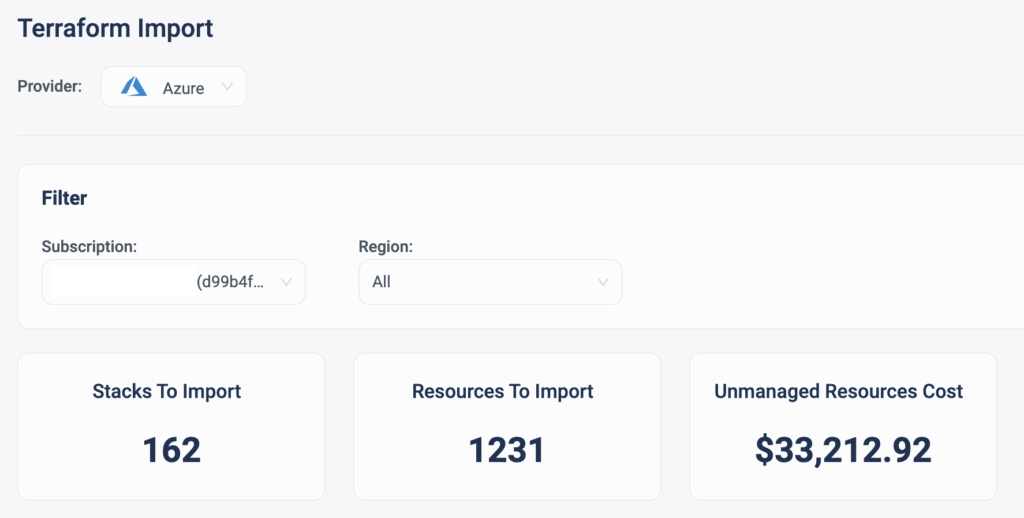Viewport: 1024px width, 518px height.
Task: Click the cost value $33,212.92
Action: coord(843,450)
